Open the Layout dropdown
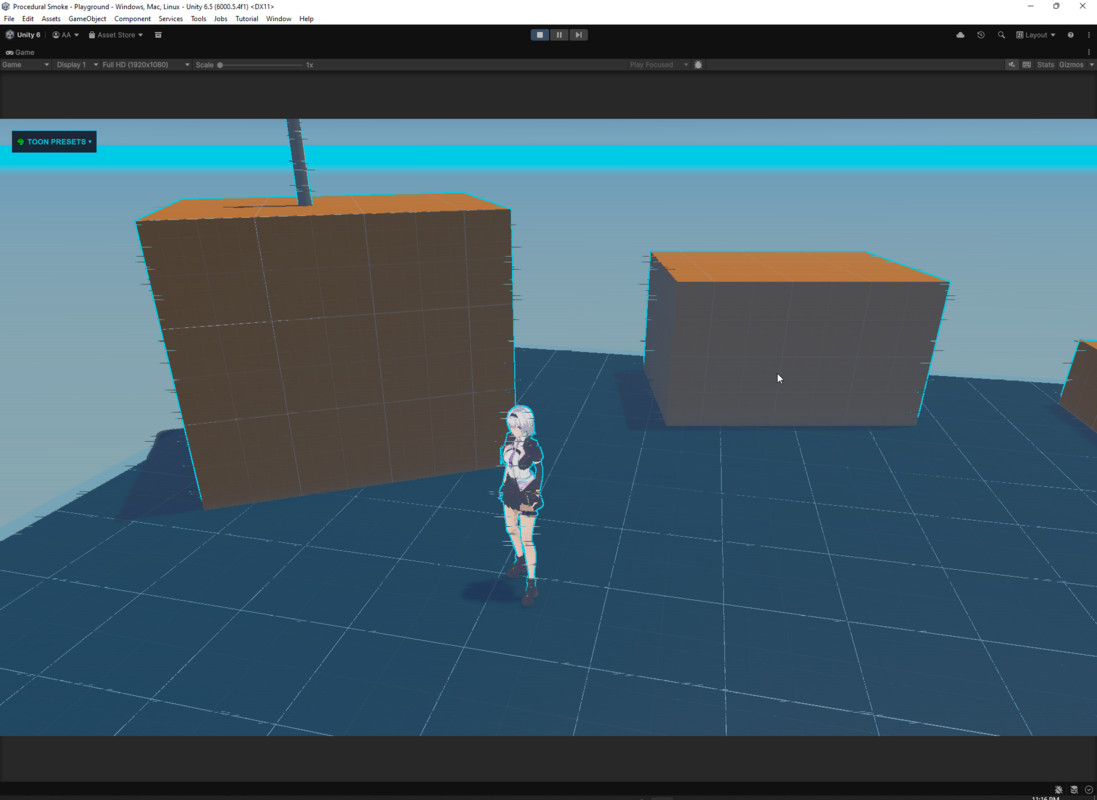 (x=1036, y=35)
